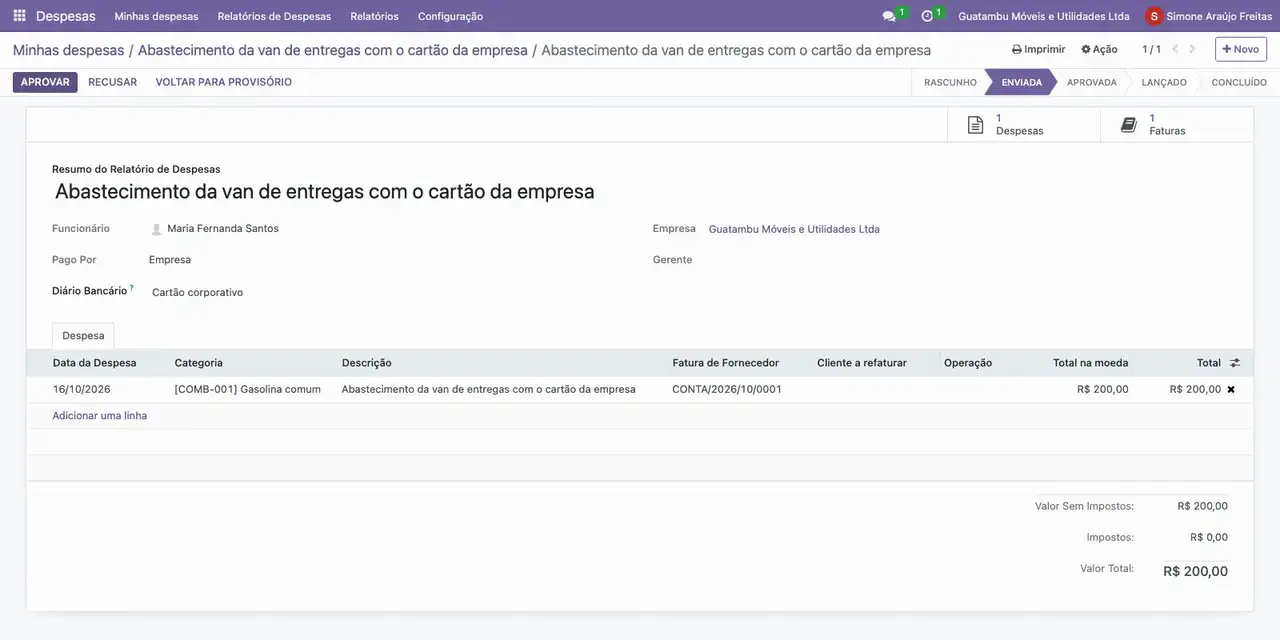Click Voltar para provisório button
This screenshot has height=640, width=1280.
pos(224,82)
